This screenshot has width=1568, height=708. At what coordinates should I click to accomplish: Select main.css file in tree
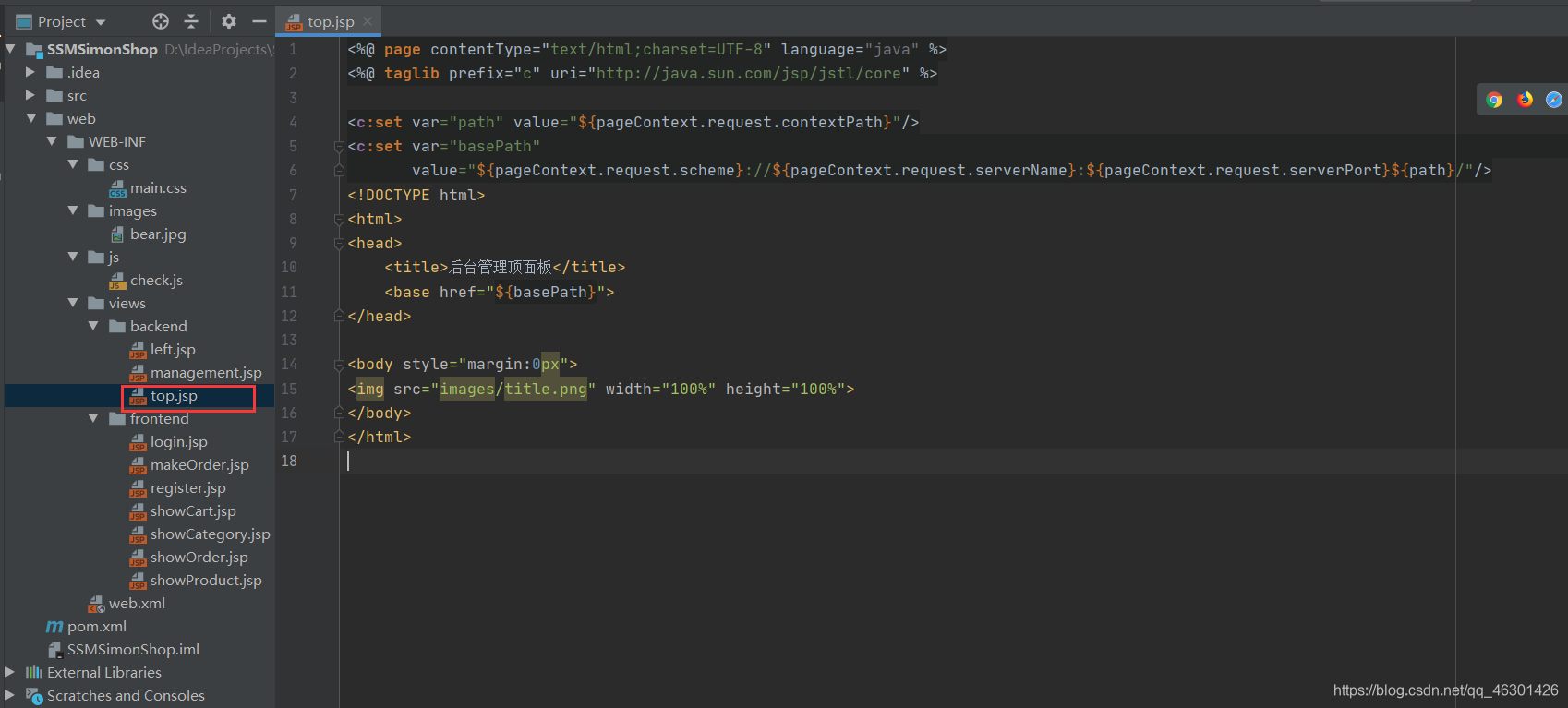(148, 187)
